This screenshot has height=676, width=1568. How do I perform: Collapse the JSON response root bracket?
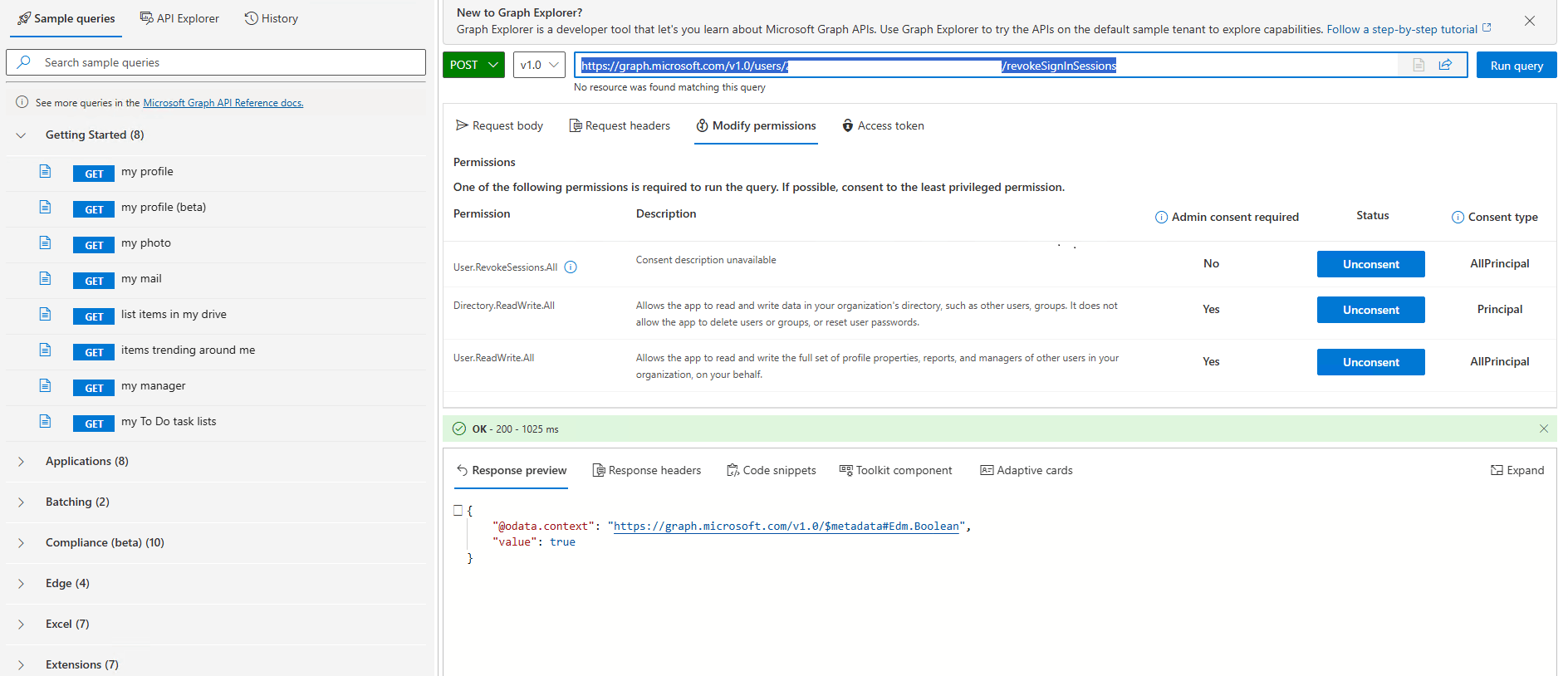[458, 510]
